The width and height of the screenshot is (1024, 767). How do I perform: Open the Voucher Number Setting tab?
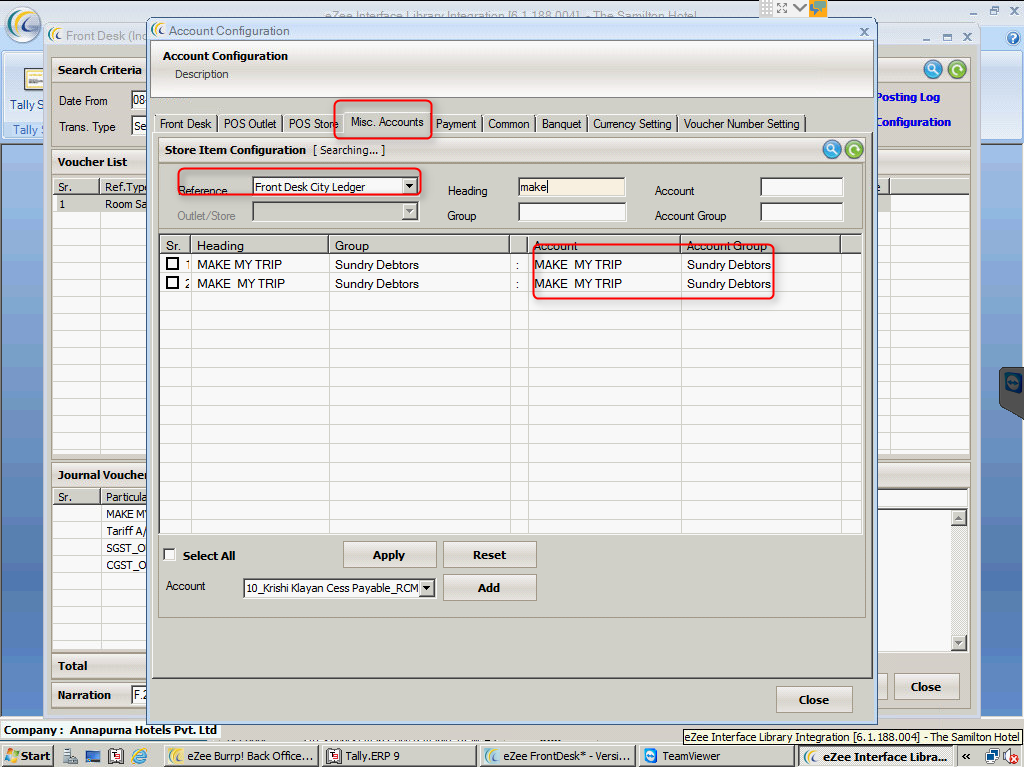point(741,123)
